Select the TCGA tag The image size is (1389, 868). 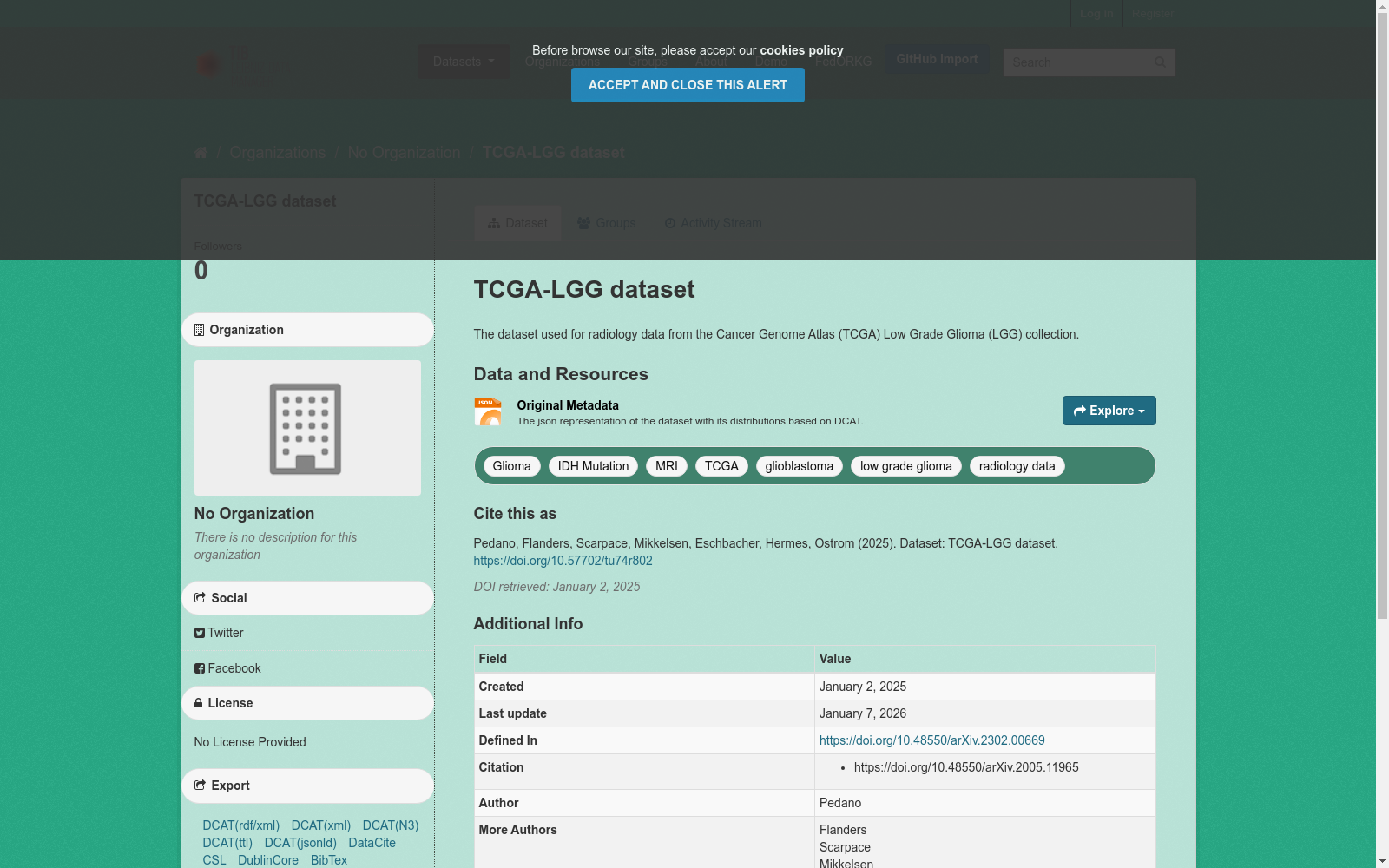pos(721,466)
